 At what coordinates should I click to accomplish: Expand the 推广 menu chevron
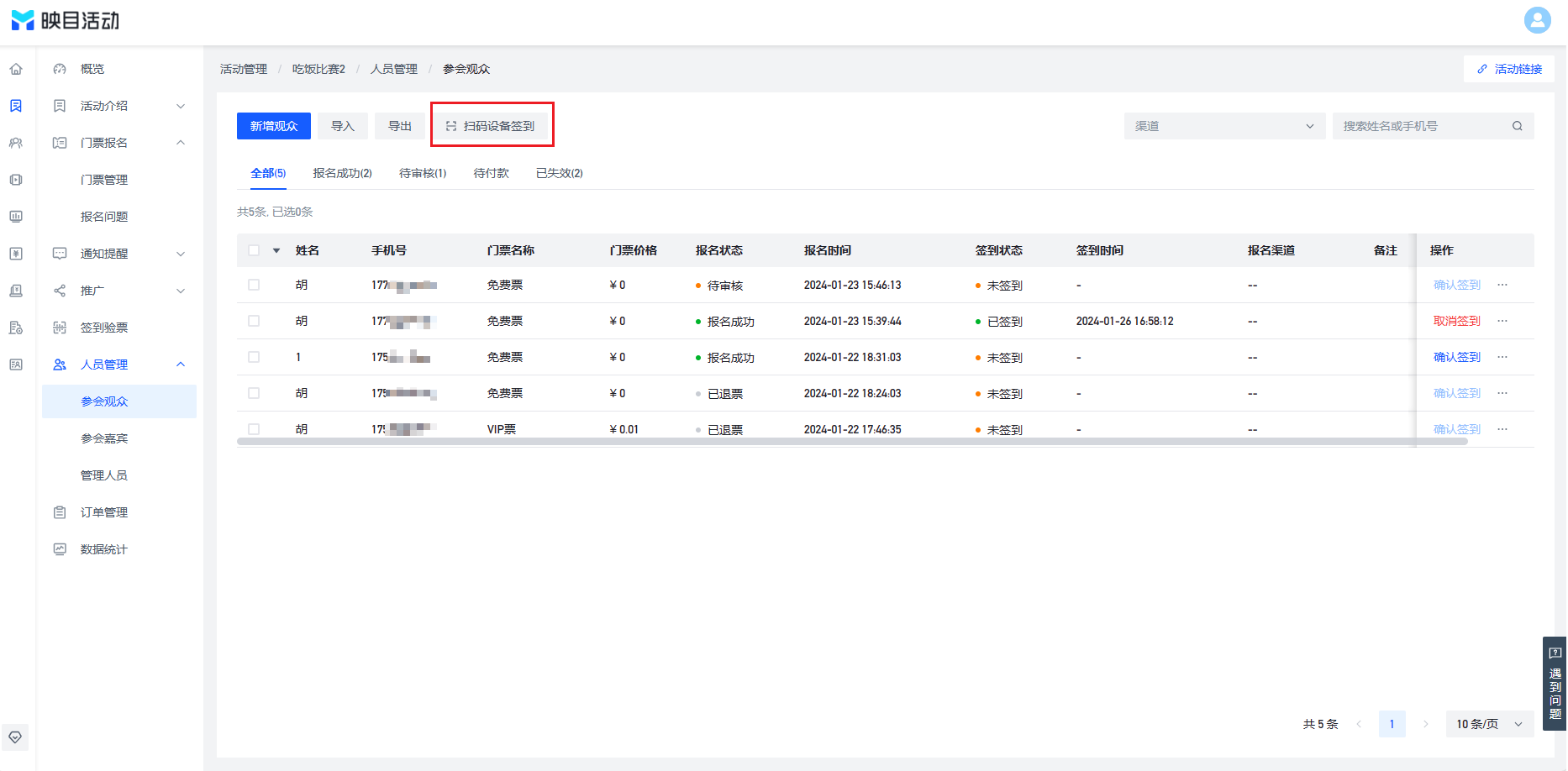coord(181,291)
